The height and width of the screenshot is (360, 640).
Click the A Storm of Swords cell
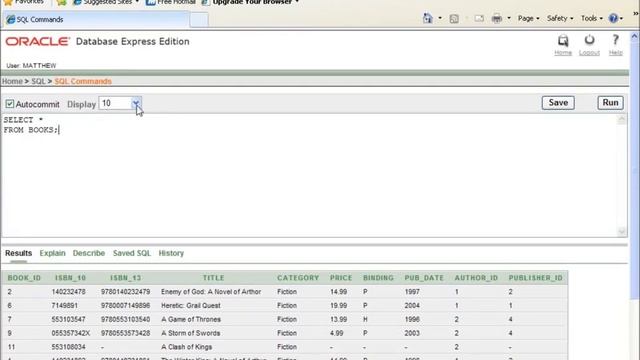point(190,333)
